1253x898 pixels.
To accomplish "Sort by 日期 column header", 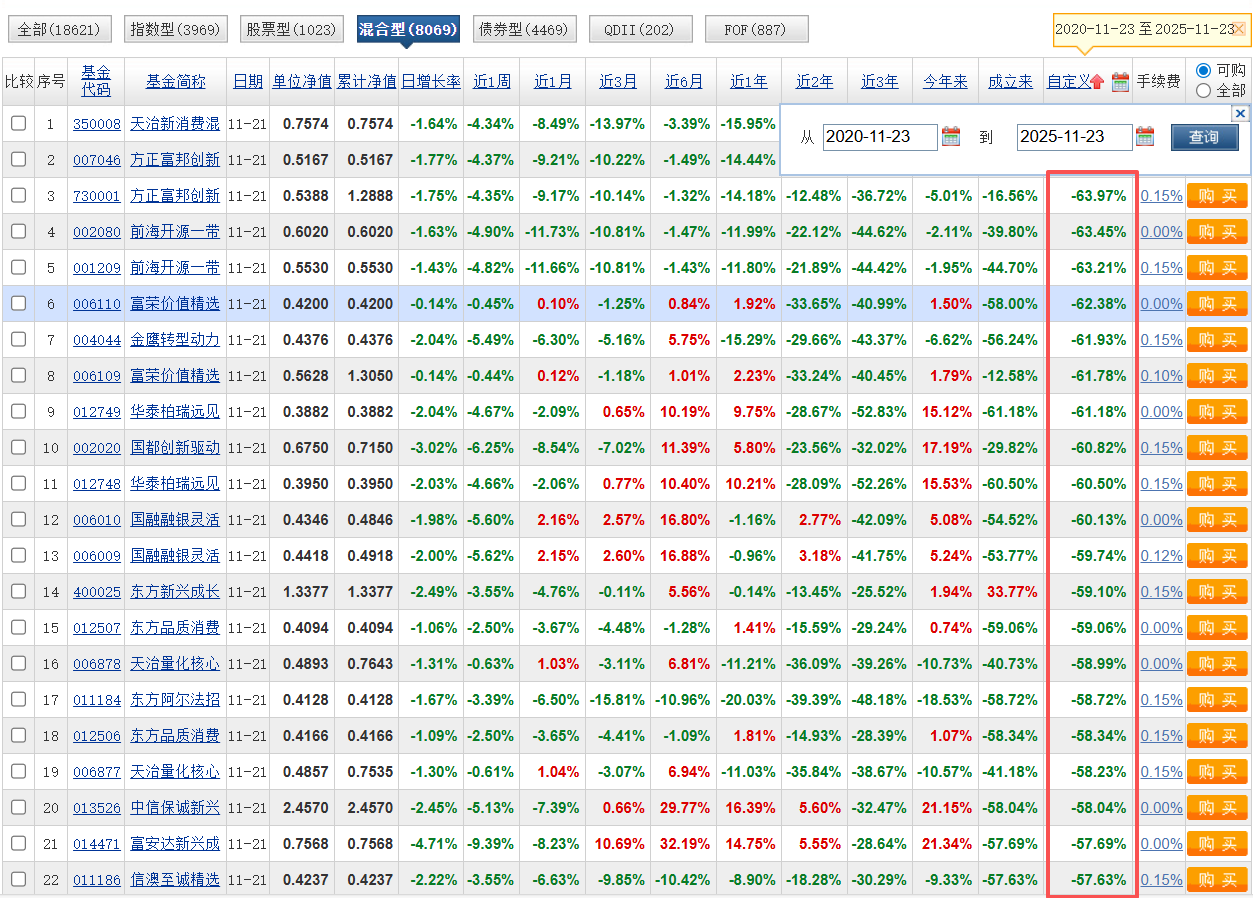I will (248, 81).
